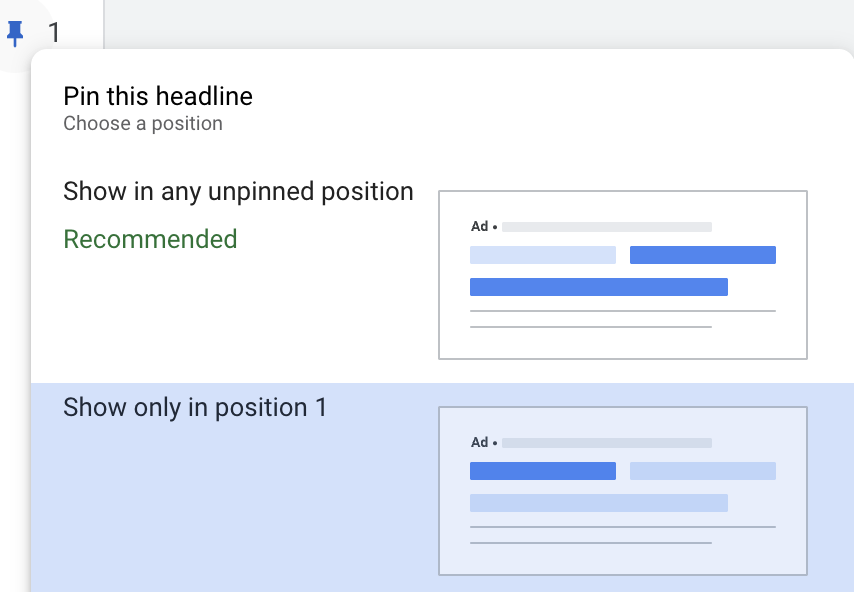This screenshot has width=854, height=592.
Task: Click "Ad" label in the unpinned preview
Action: pyautogui.click(x=480, y=227)
